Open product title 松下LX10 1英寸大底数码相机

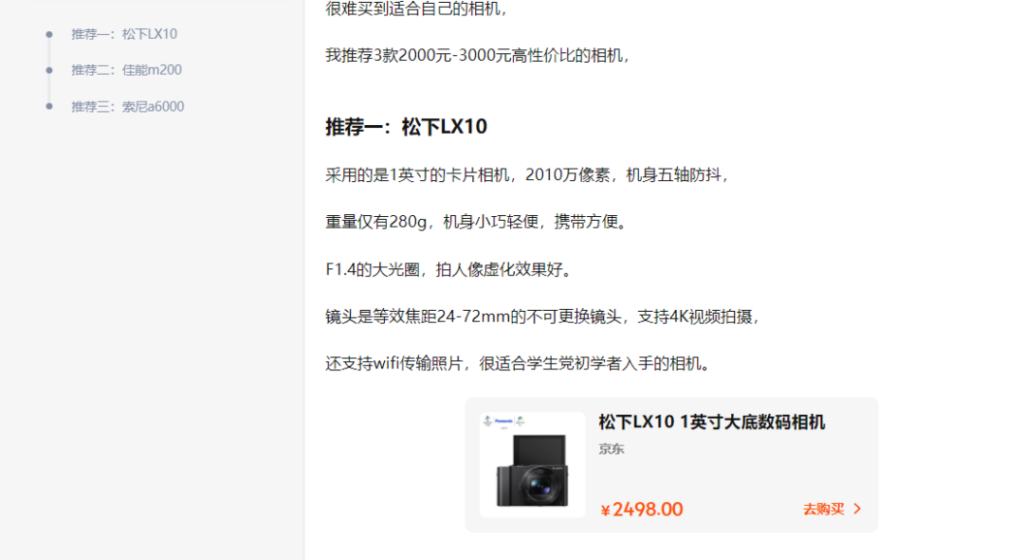pyautogui.click(x=712, y=422)
